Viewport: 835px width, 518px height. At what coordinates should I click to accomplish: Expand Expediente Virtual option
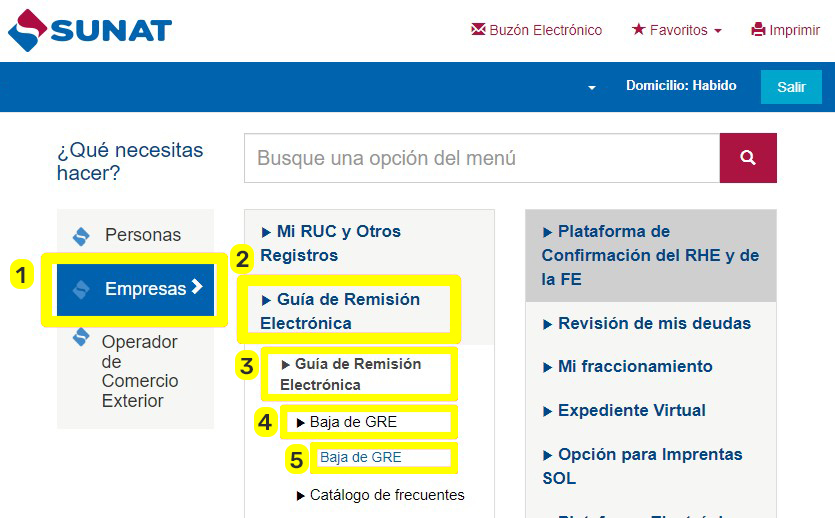point(624,410)
